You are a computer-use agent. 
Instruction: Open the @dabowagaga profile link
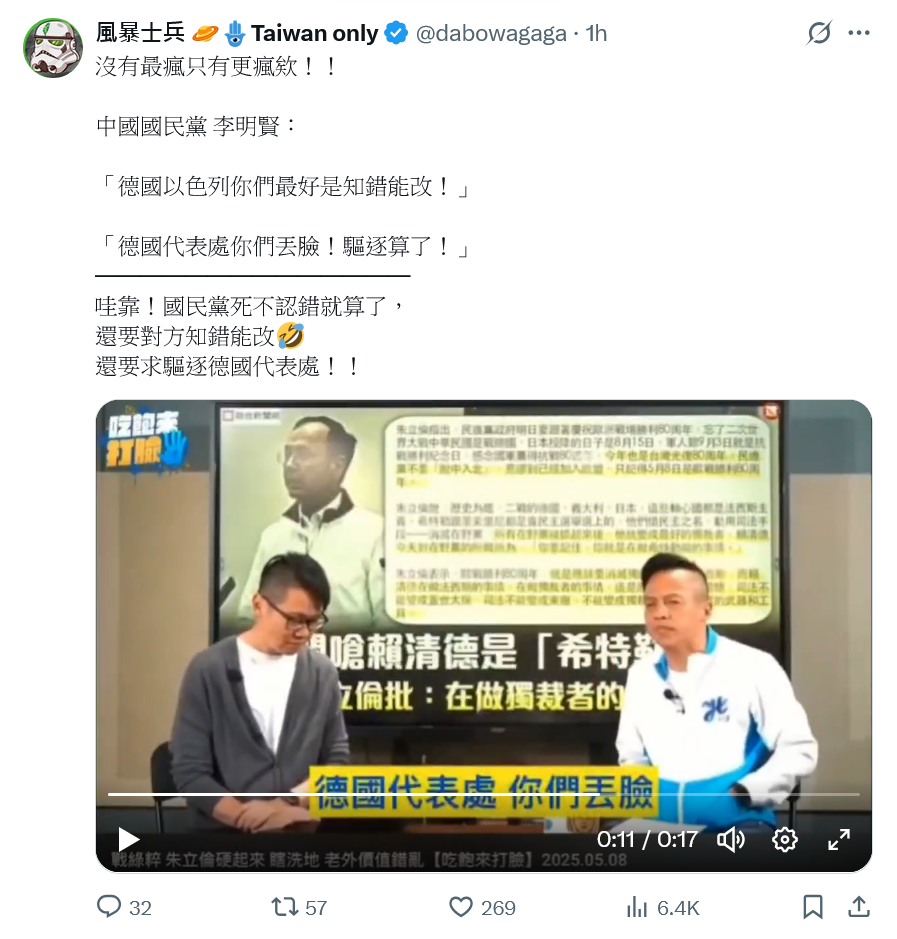click(491, 34)
